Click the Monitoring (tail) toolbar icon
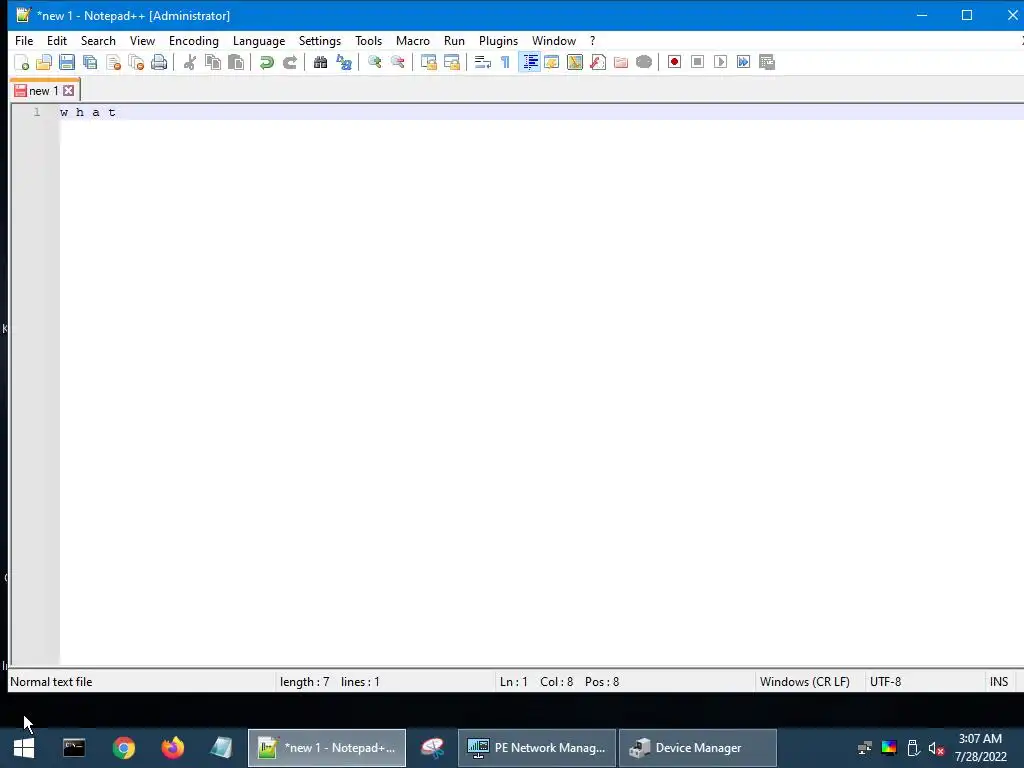The width and height of the screenshot is (1024, 768). tap(644, 63)
